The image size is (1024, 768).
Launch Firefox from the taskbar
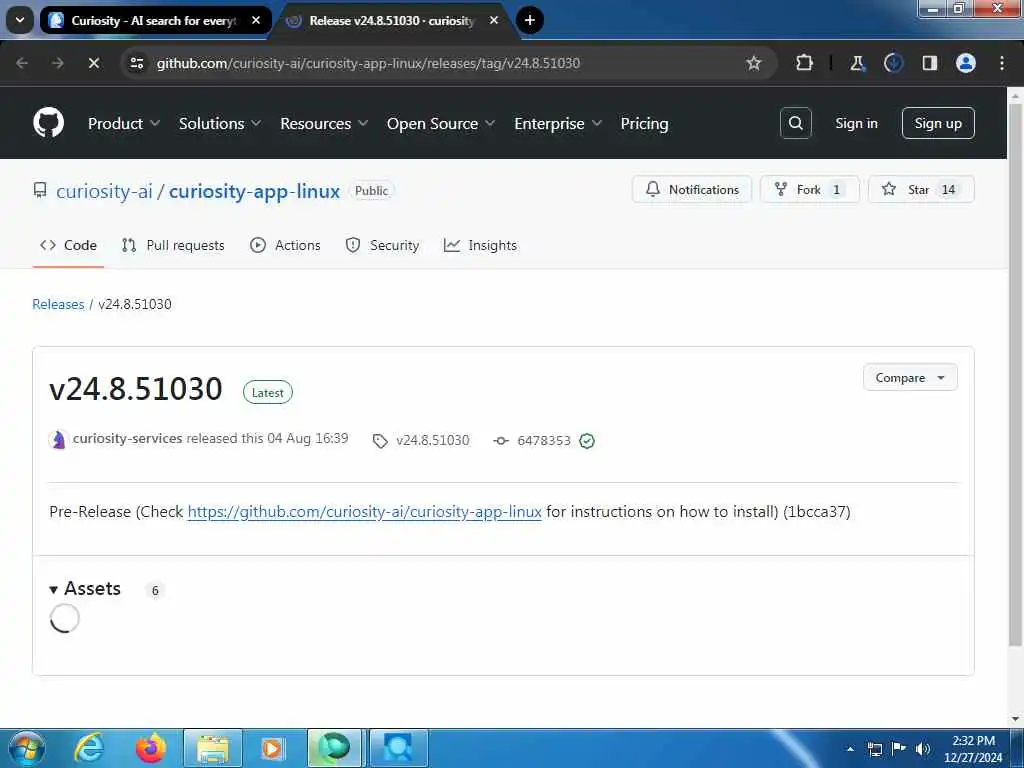tap(151, 748)
